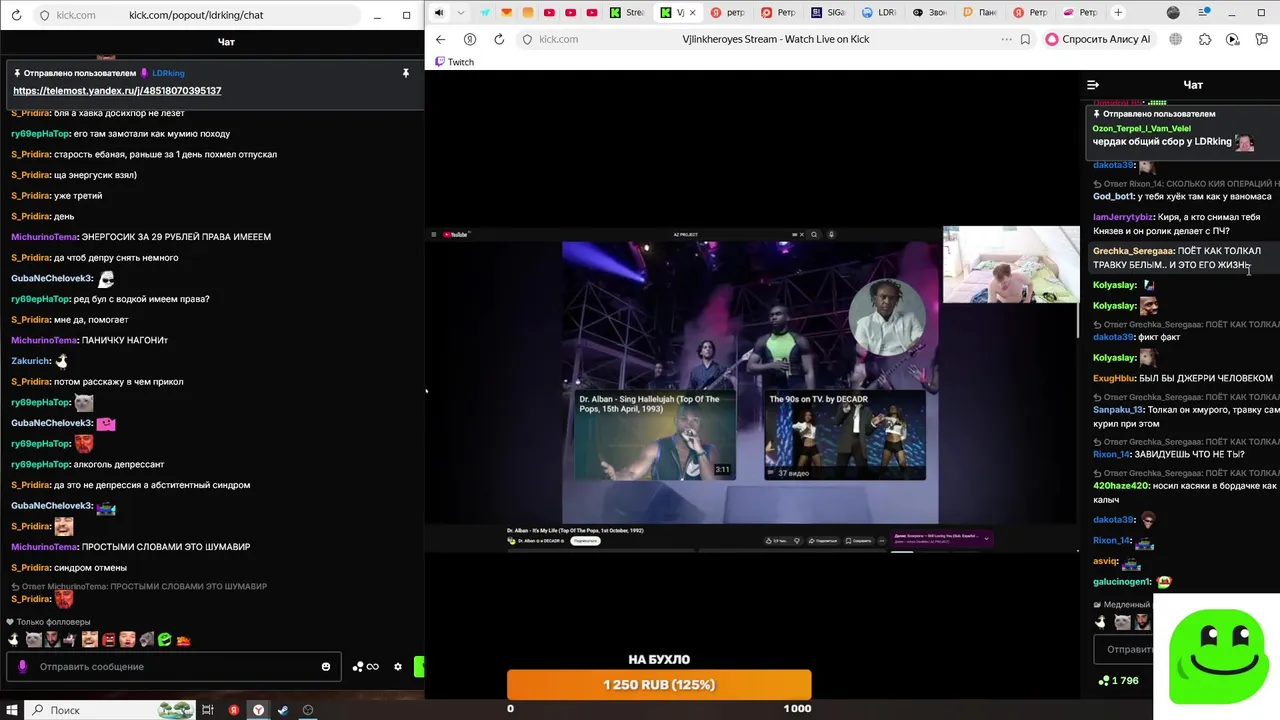Collapse the right stream chat panel
Viewport: 1280px width, 720px height.
1093,85
